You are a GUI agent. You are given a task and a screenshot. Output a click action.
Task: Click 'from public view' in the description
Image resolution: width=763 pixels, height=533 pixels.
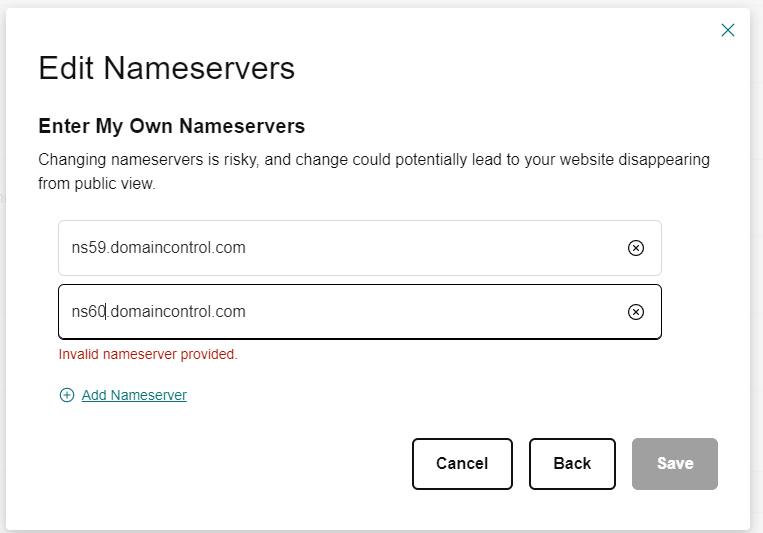click(x=98, y=184)
